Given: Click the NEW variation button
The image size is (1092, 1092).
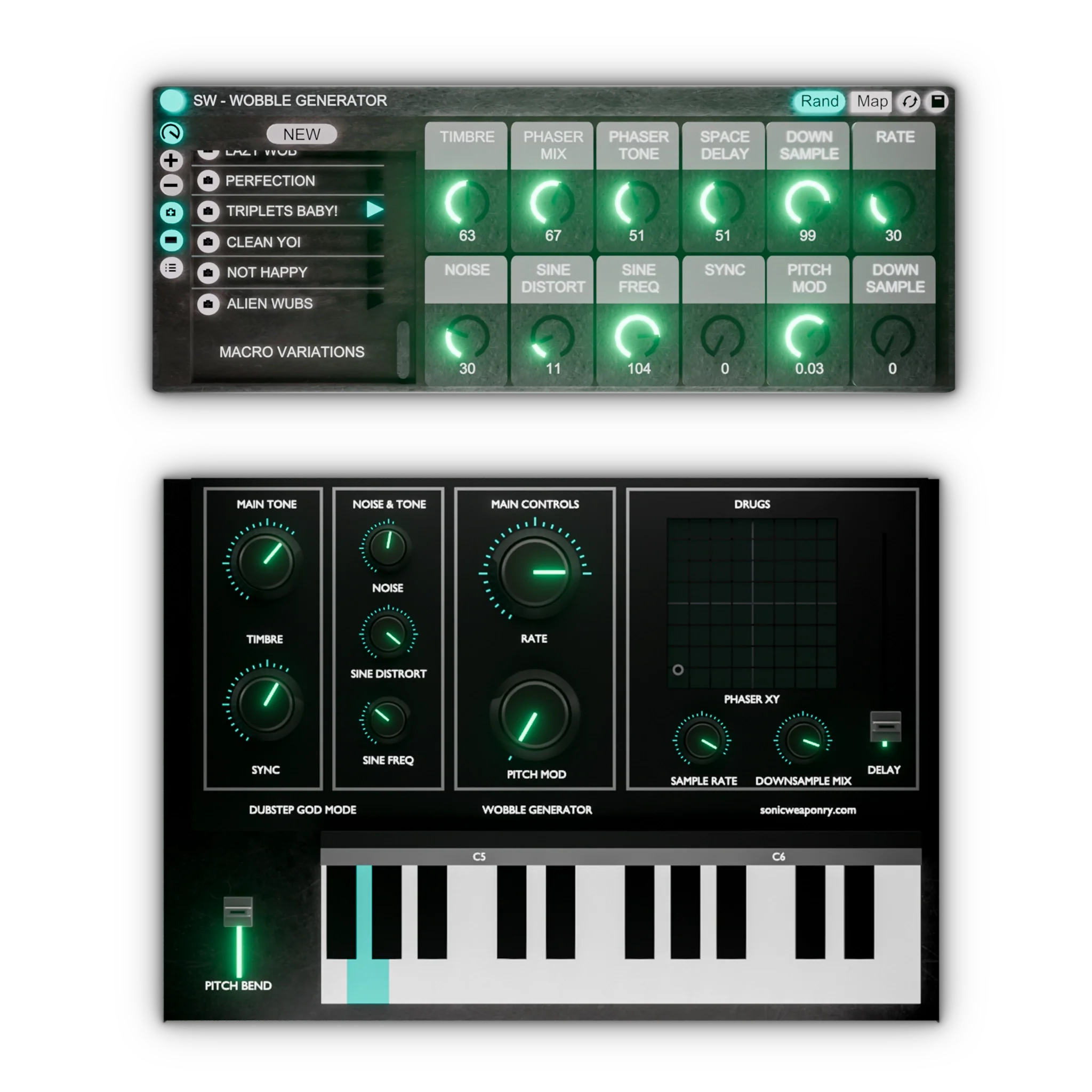Looking at the screenshot, I should pyautogui.click(x=301, y=134).
